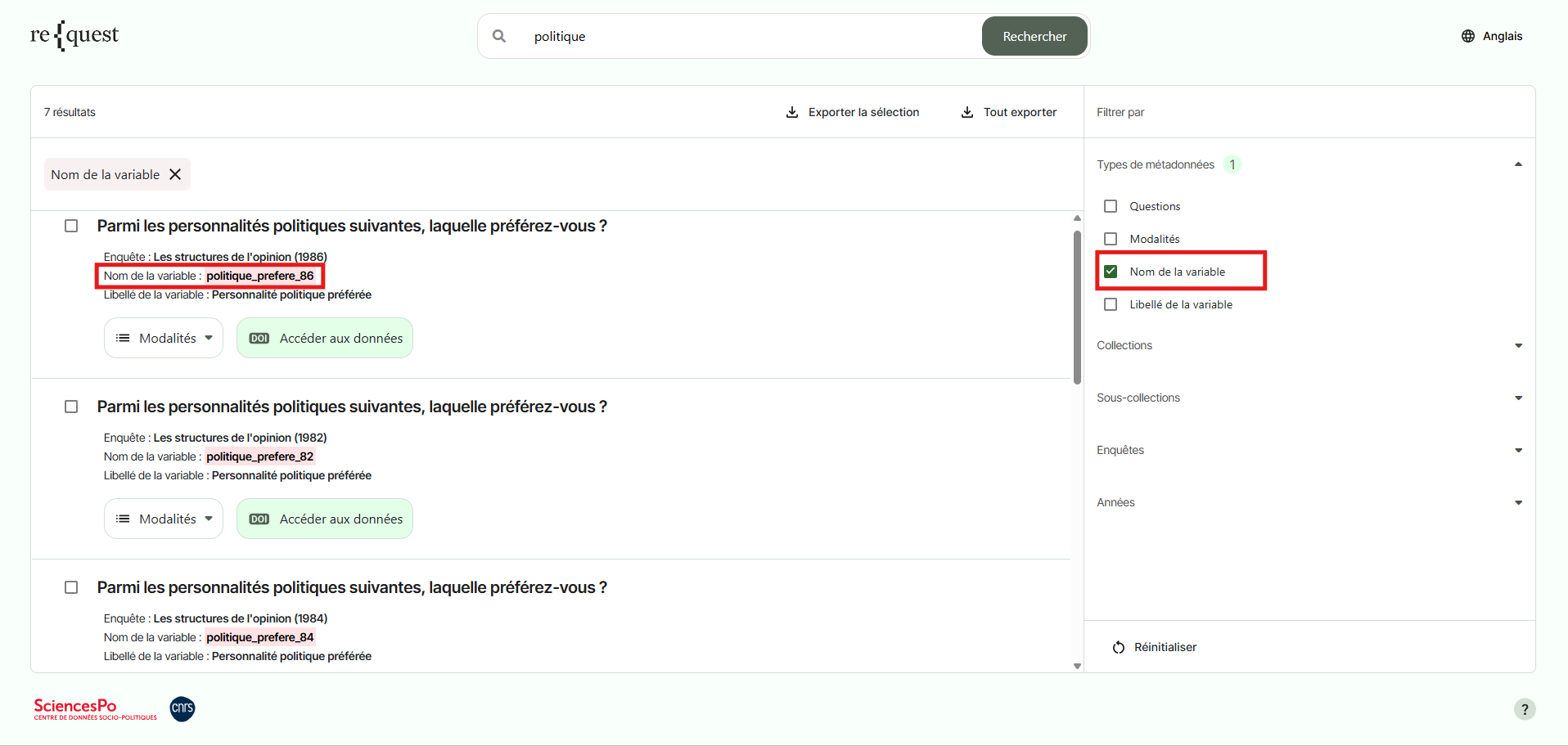Image resolution: width=1568 pixels, height=746 pixels.
Task: Open Modalités dropdown for the 1982 survey
Action: pos(164,519)
